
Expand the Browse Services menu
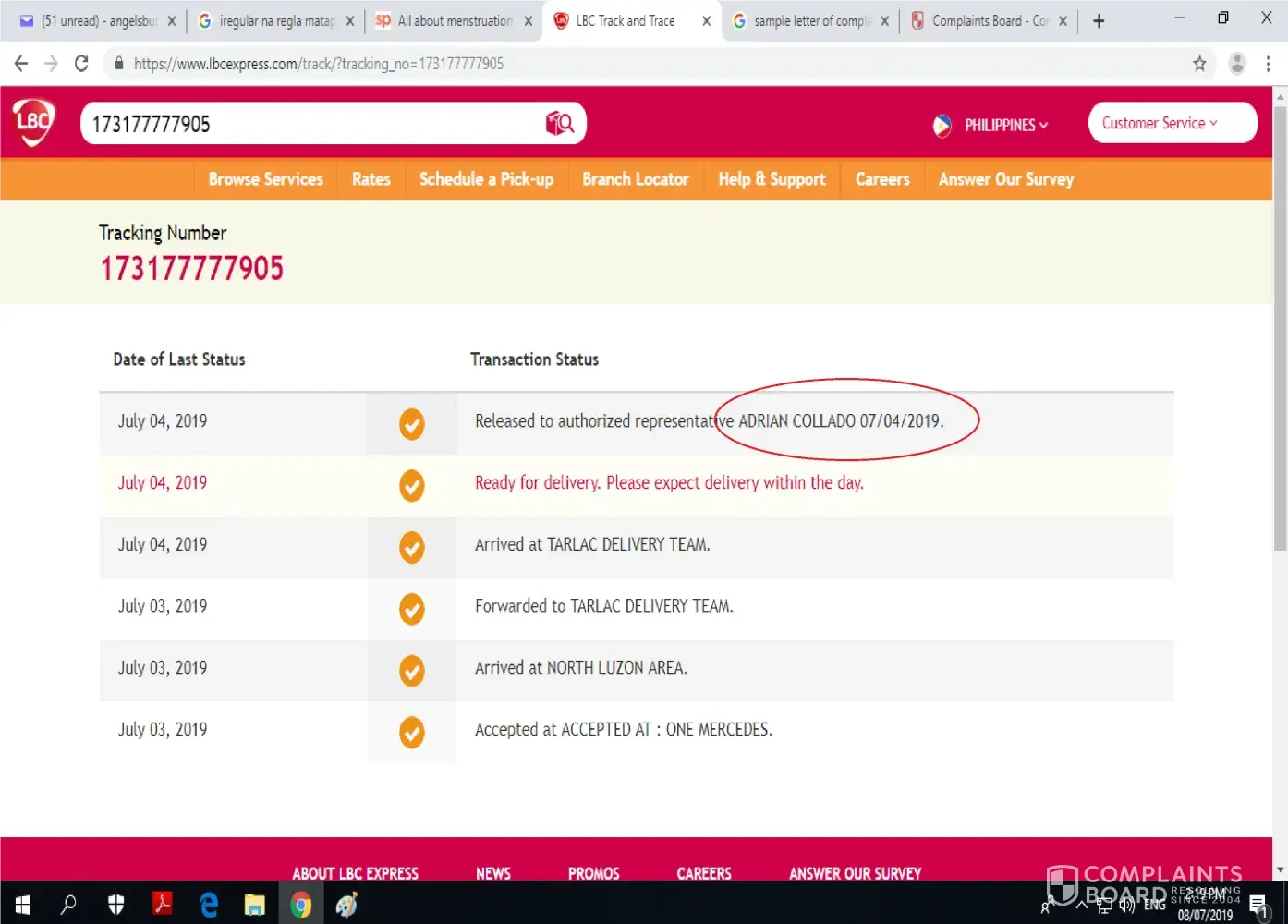tap(265, 179)
